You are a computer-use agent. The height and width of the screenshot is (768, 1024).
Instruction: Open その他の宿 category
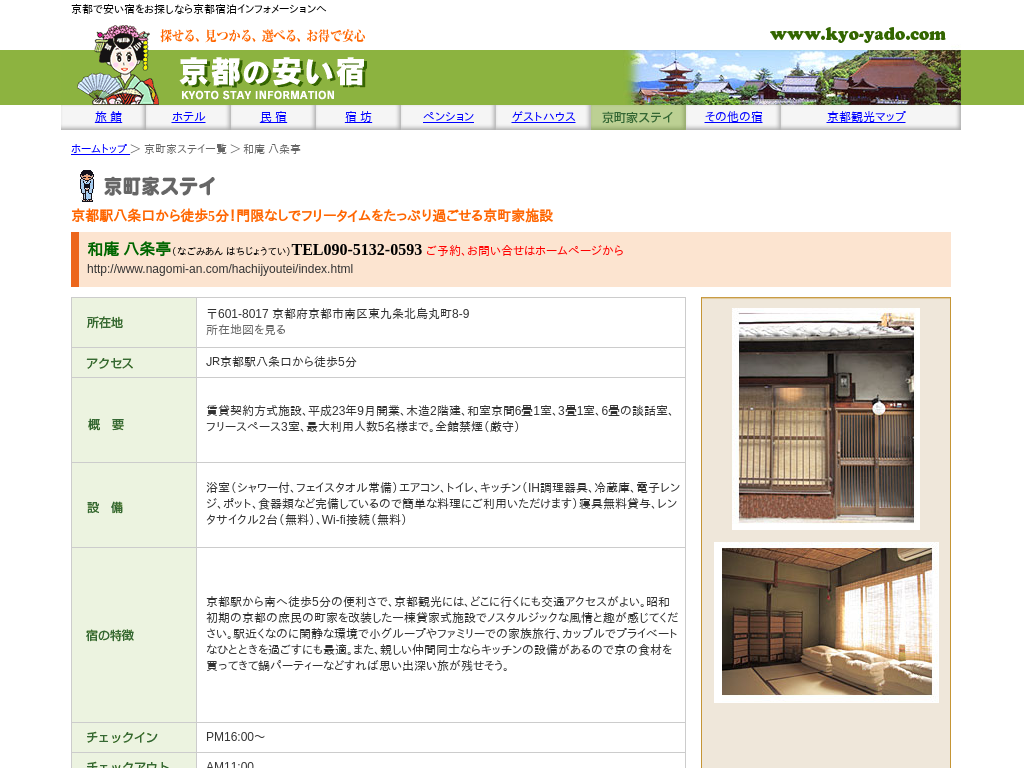(x=733, y=117)
